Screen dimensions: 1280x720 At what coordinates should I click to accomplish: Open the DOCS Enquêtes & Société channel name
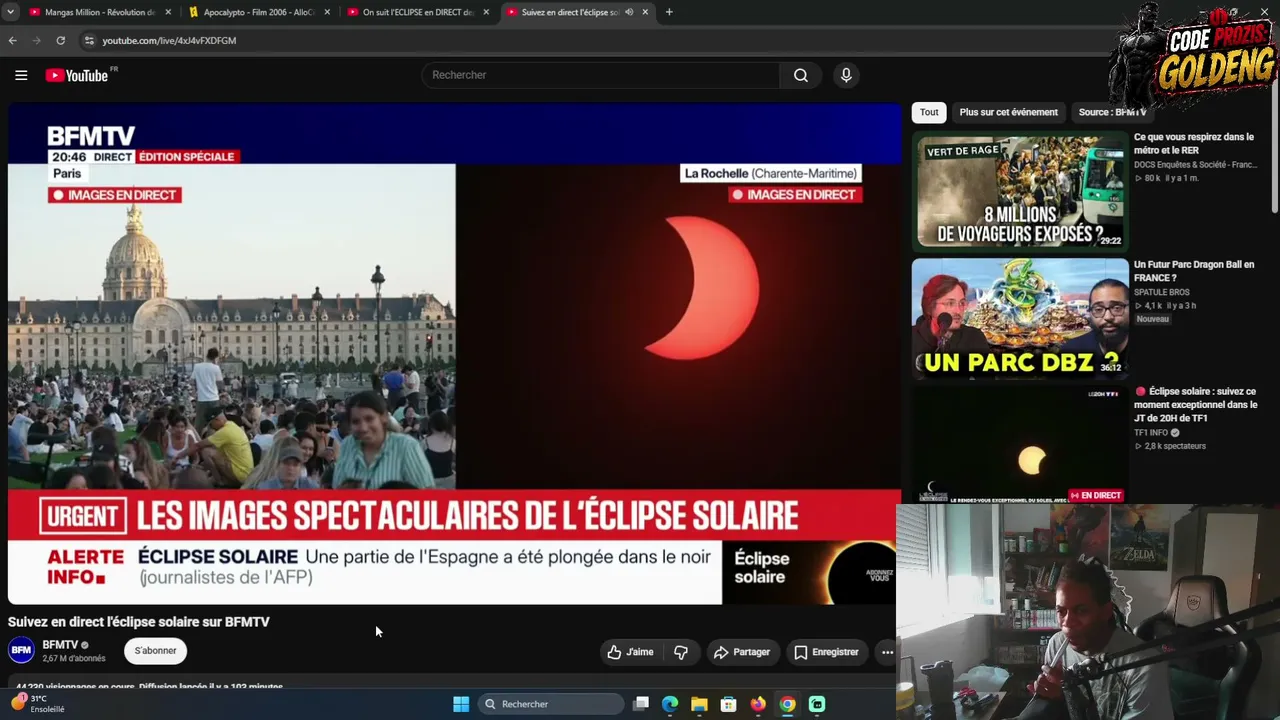1195,165
